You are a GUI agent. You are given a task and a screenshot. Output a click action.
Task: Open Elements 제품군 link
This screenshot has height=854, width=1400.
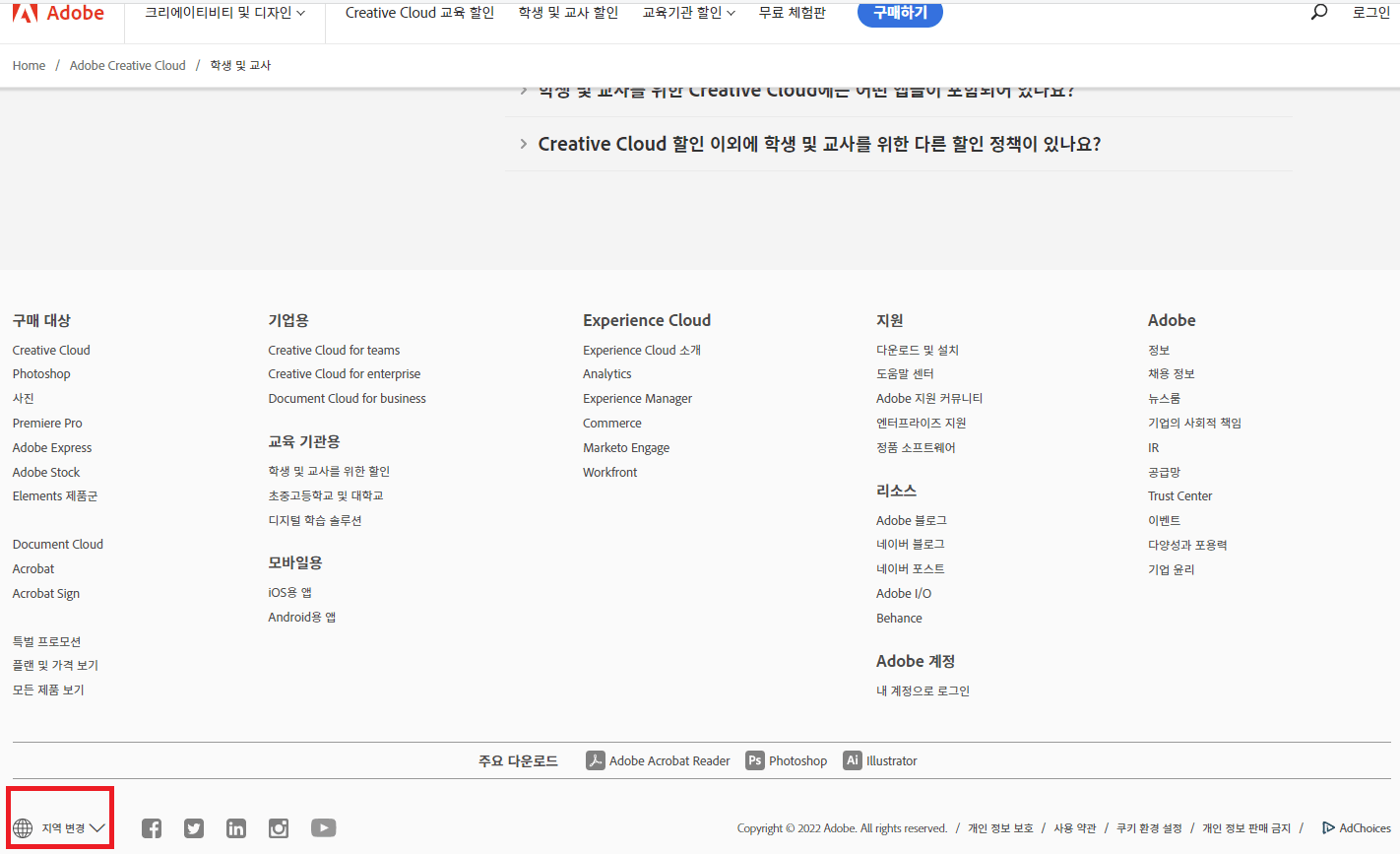point(55,496)
